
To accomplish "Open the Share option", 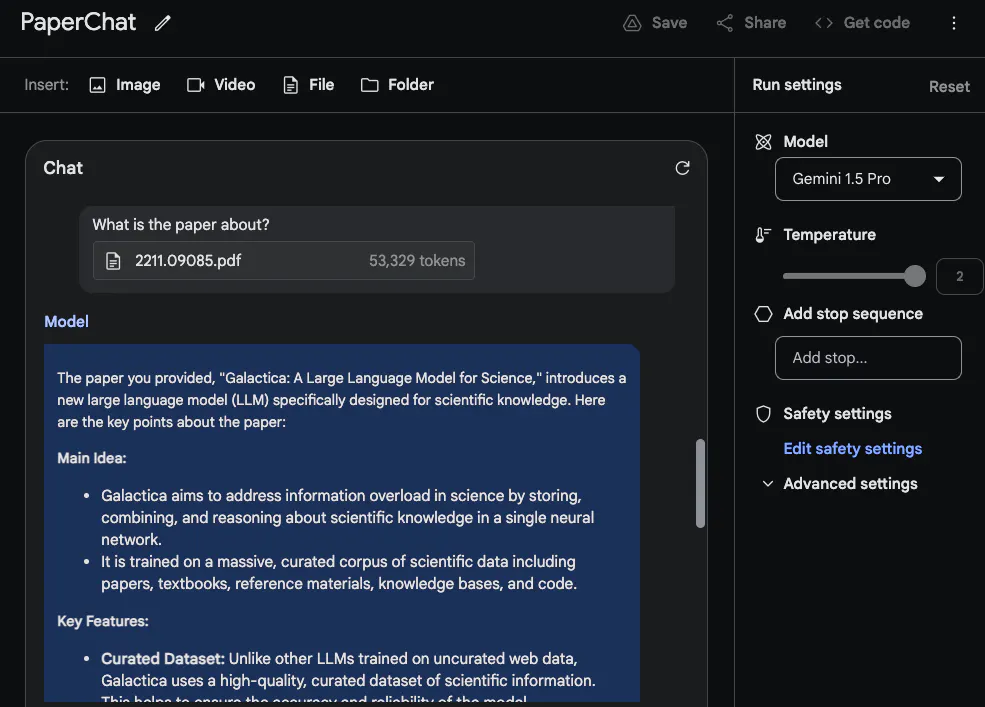I will pyautogui.click(x=751, y=23).
